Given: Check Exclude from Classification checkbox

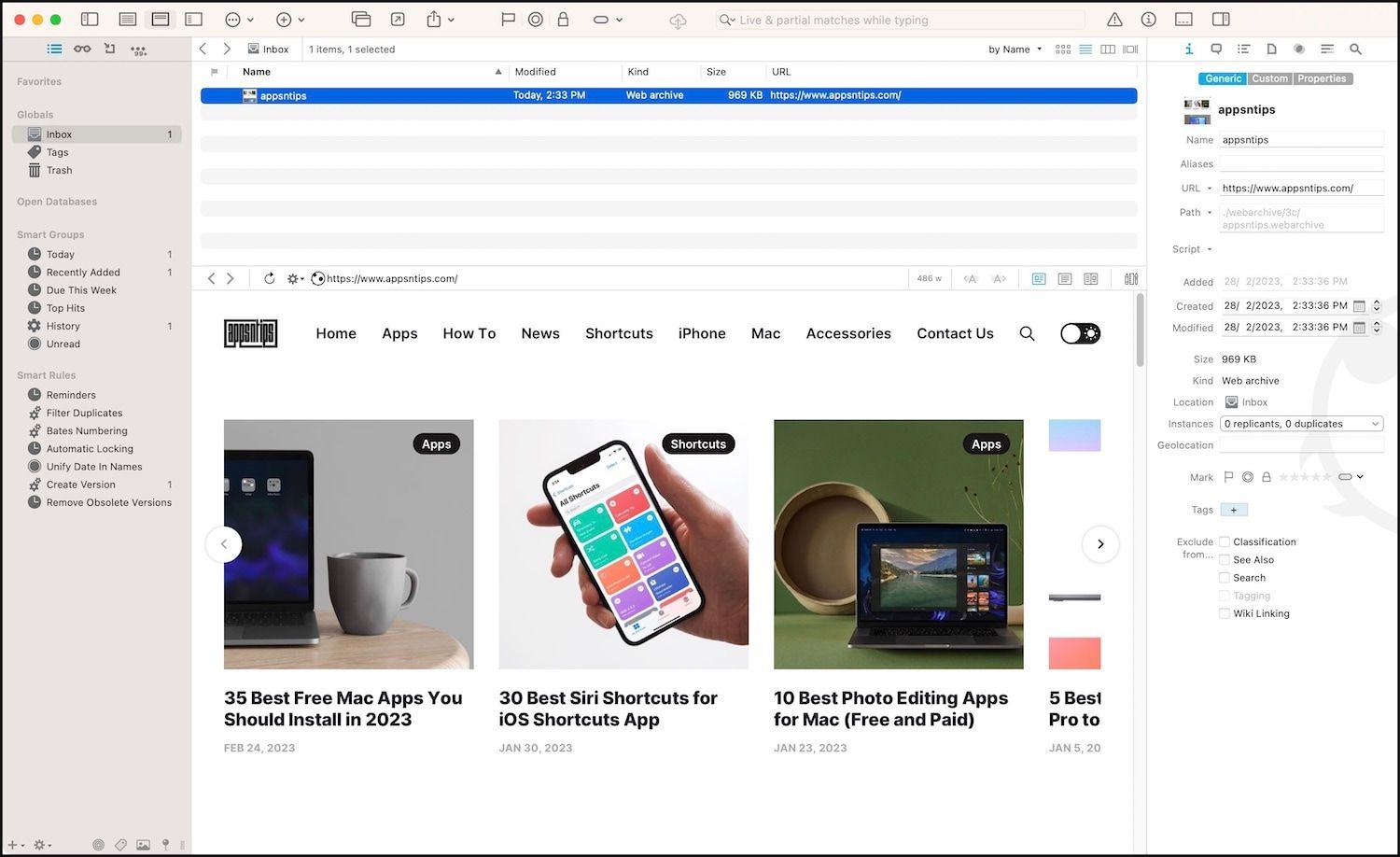Looking at the screenshot, I should [x=1225, y=541].
